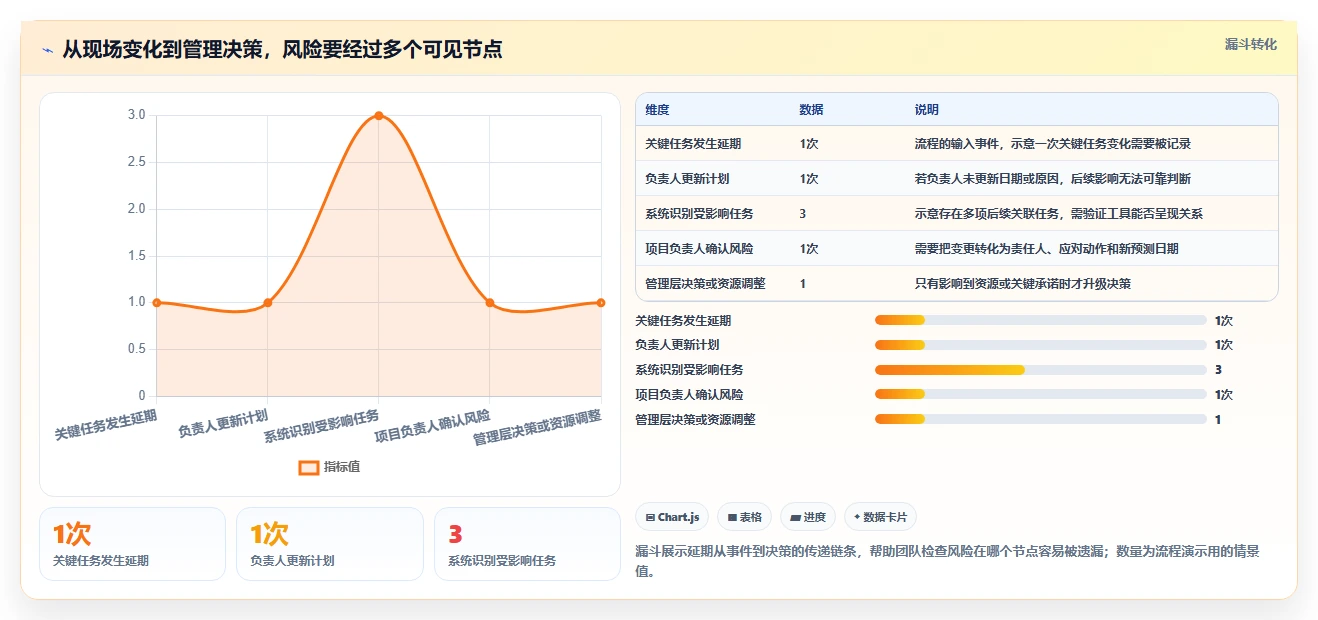Click the 从现场变化到管理决策 card title
Image resolution: width=1318 pixels, height=620 pixels.
[282, 49]
